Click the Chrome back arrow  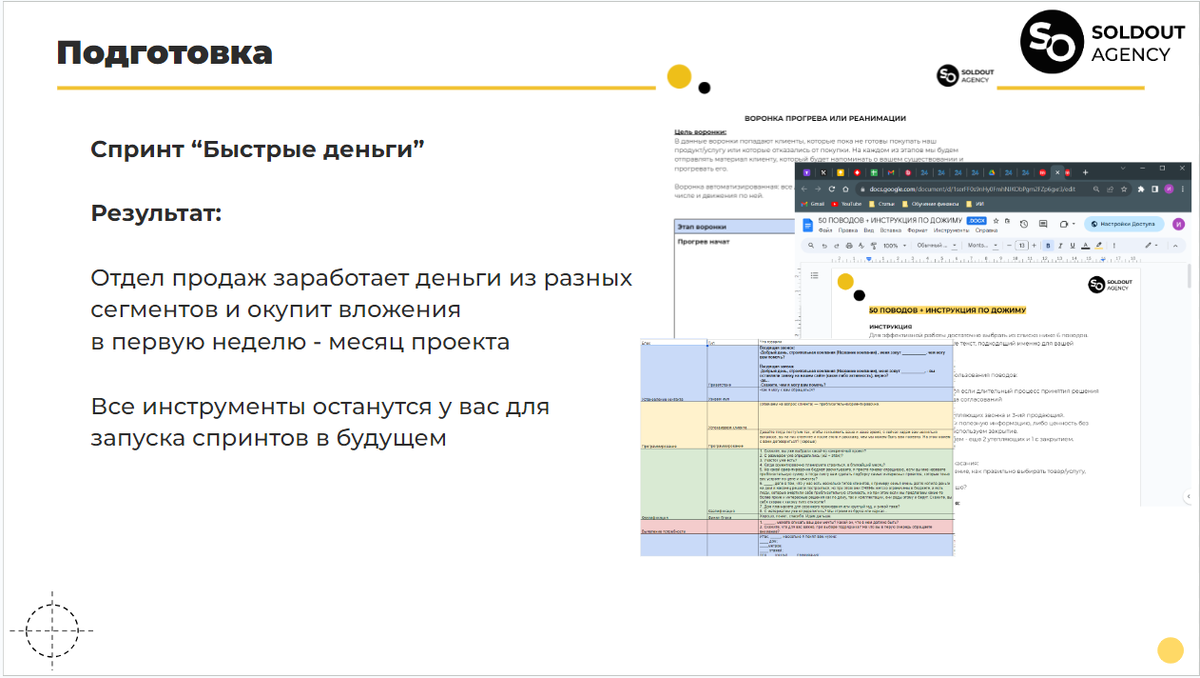point(804,189)
